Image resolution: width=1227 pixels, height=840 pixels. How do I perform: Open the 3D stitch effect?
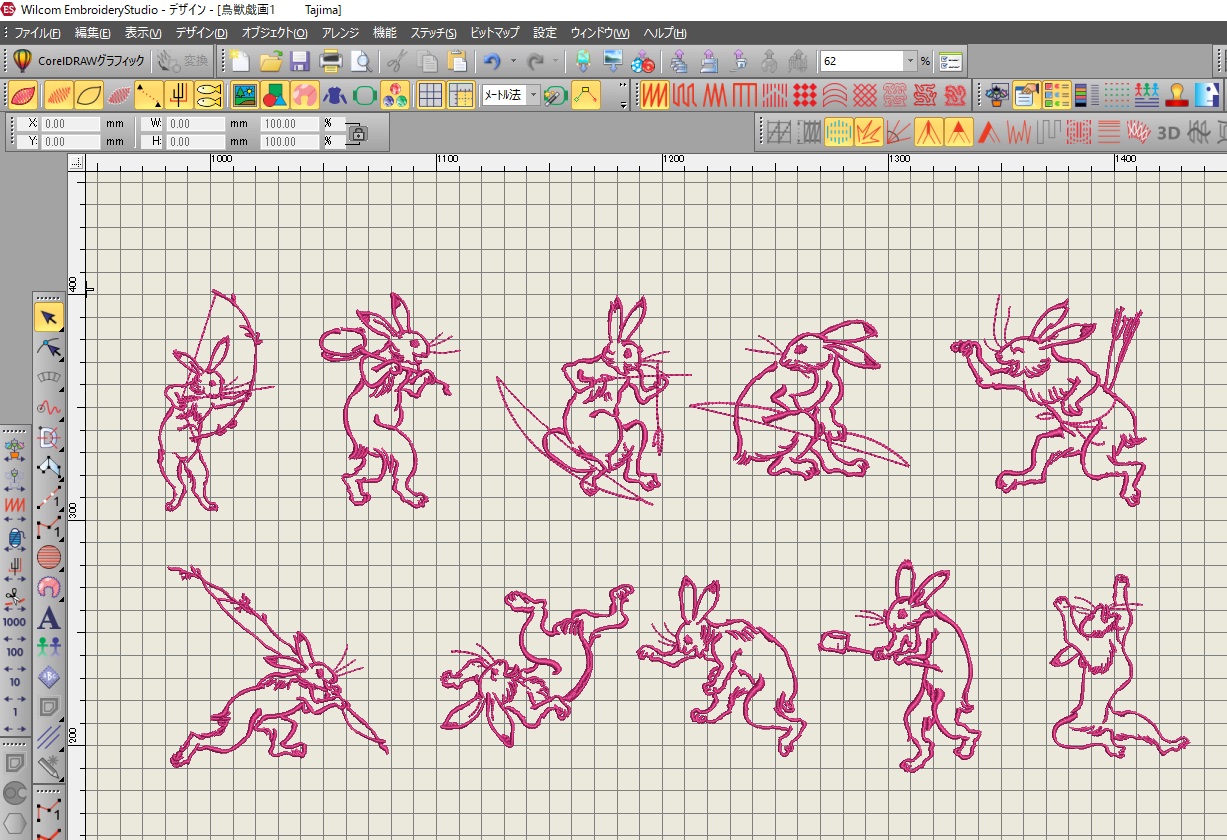click(1168, 131)
